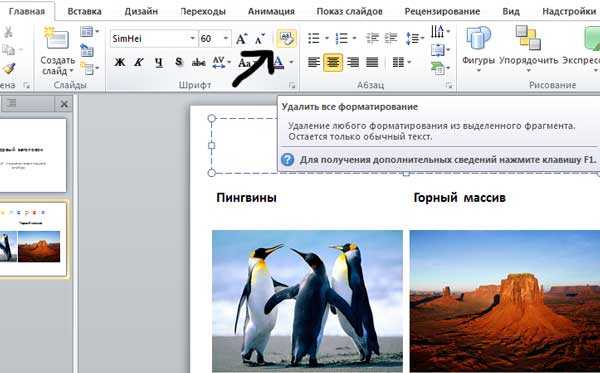Click the Copy icon in clipboard group
This screenshot has height=373, width=600.
point(8,50)
